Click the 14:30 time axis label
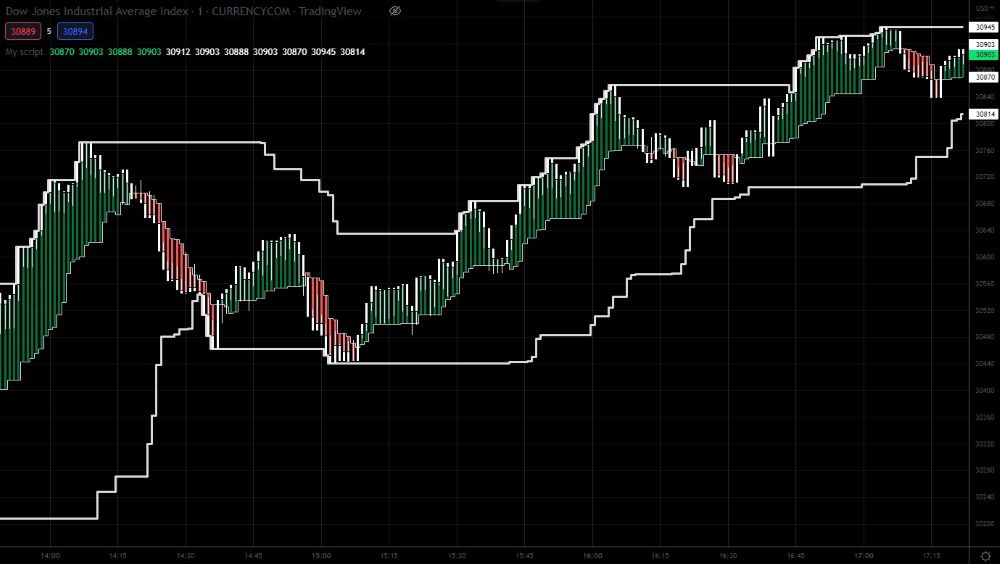The width and height of the screenshot is (1000, 564). point(186,556)
